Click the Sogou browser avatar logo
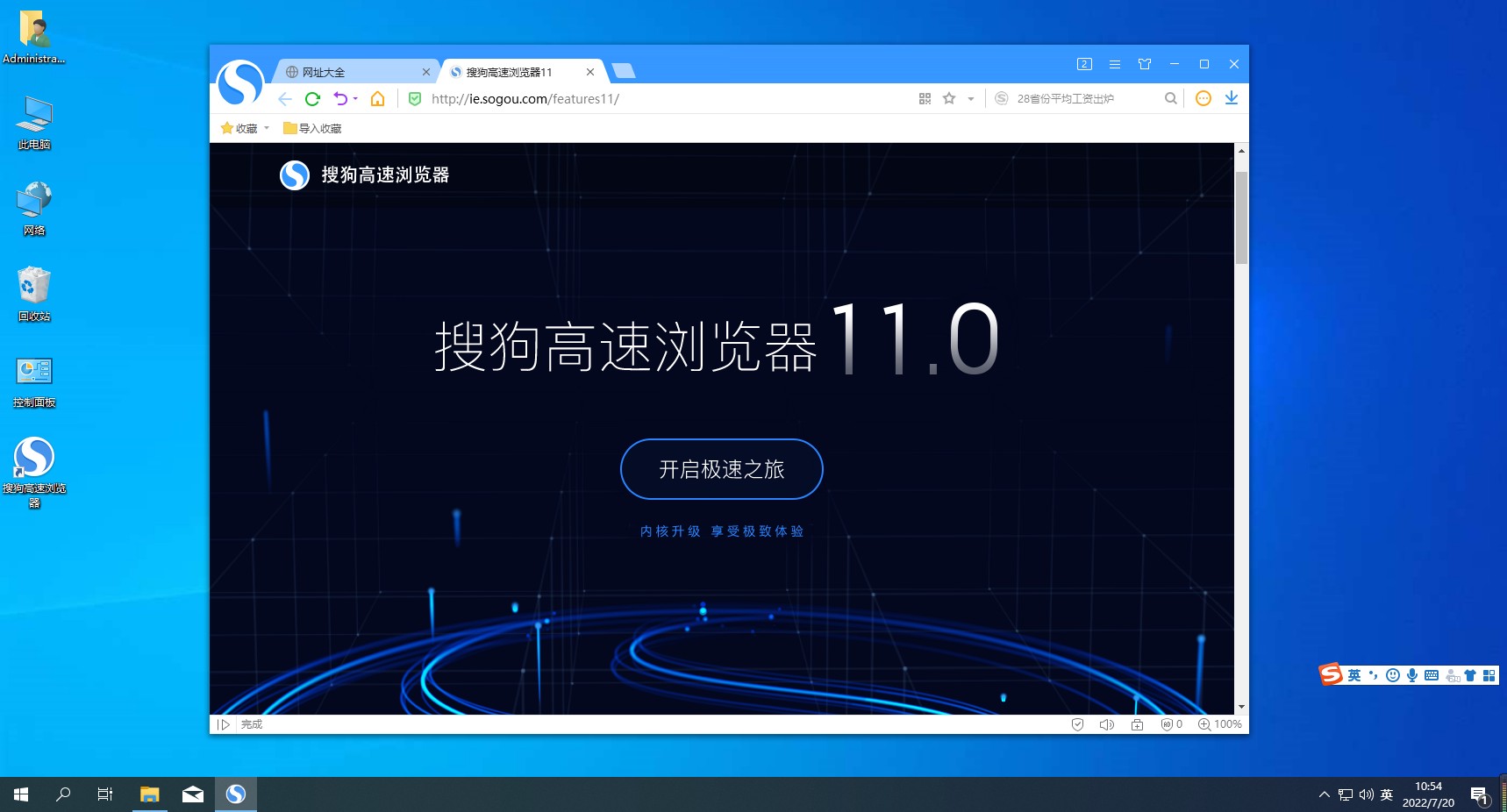 pyautogui.click(x=240, y=83)
